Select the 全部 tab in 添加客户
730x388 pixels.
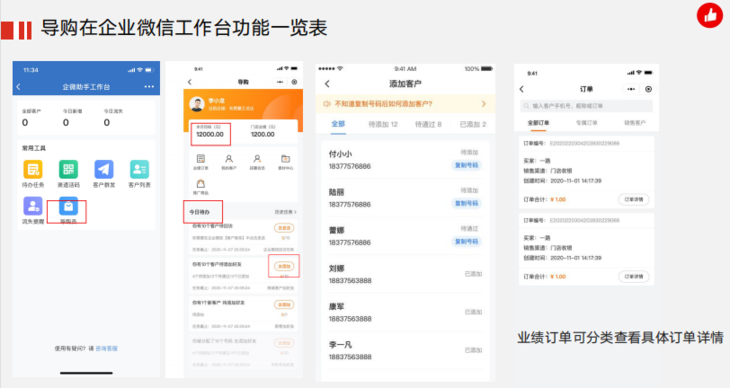tap(338, 124)
